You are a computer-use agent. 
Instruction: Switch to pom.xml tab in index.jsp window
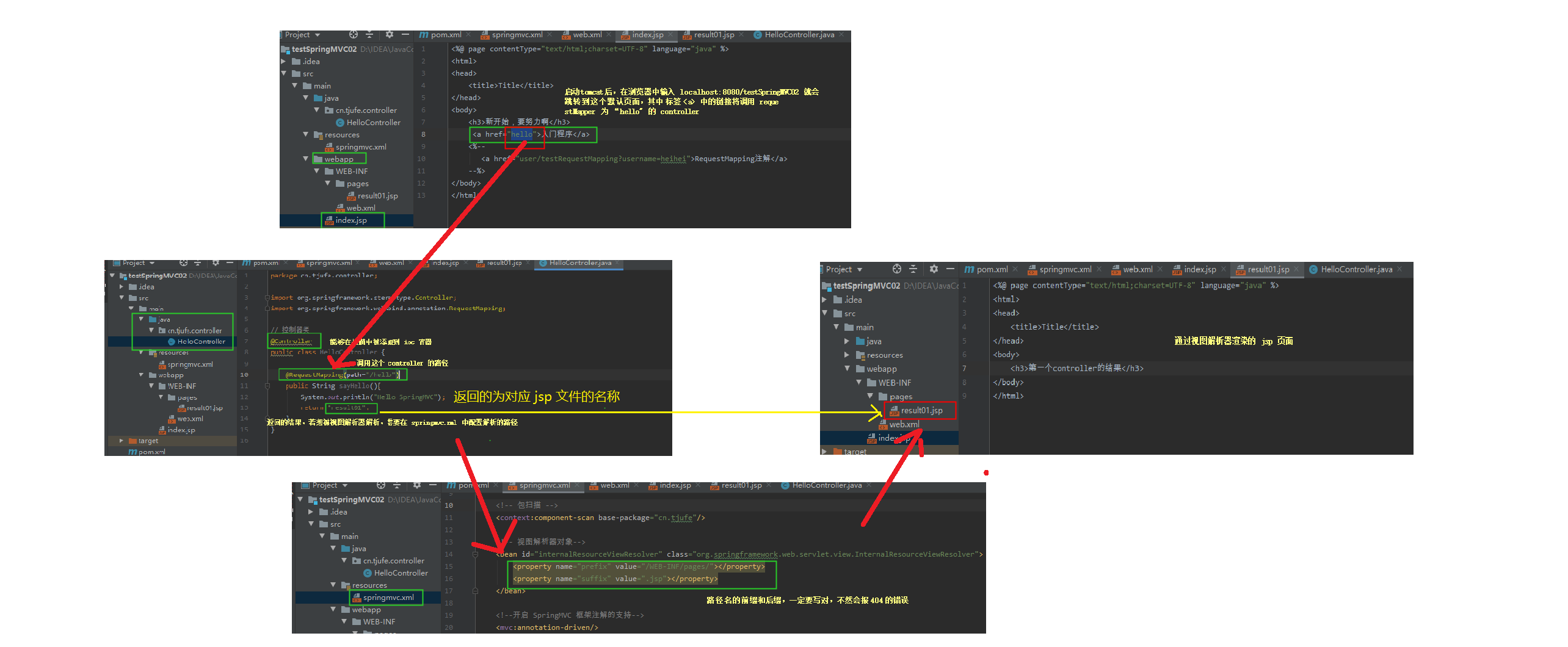click(x=440, y=35)
